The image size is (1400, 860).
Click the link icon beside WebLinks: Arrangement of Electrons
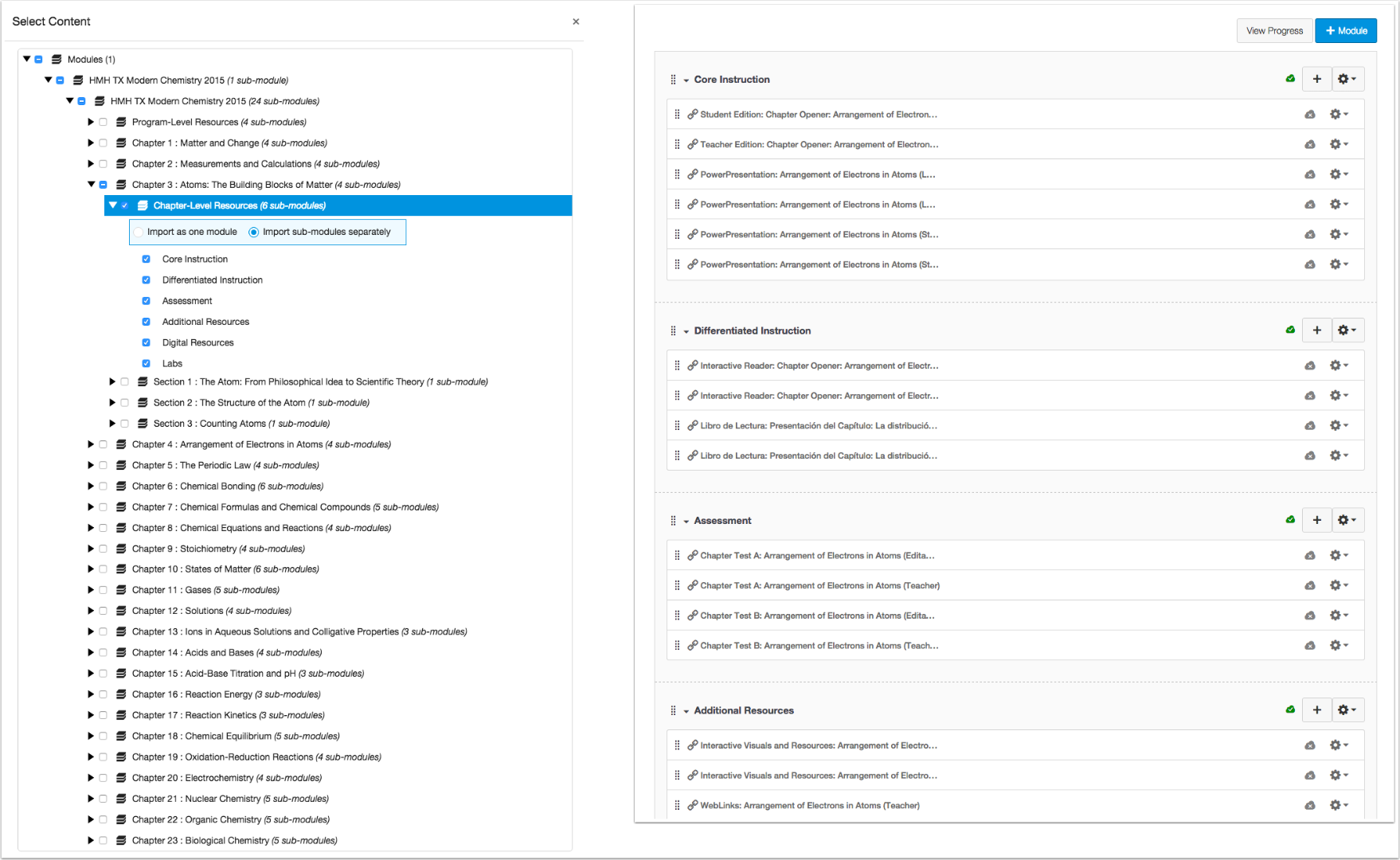point(691,805)
